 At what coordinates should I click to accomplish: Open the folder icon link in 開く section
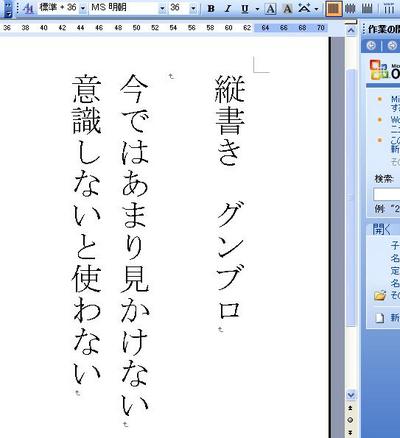[380, 295]
